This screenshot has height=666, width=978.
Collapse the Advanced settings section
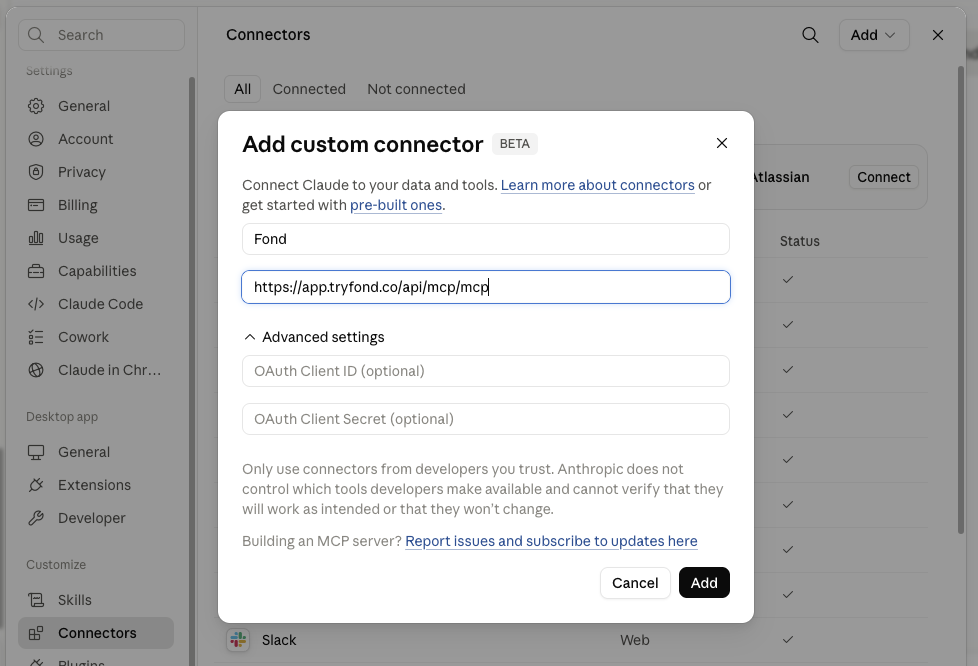tap(314, 337)
